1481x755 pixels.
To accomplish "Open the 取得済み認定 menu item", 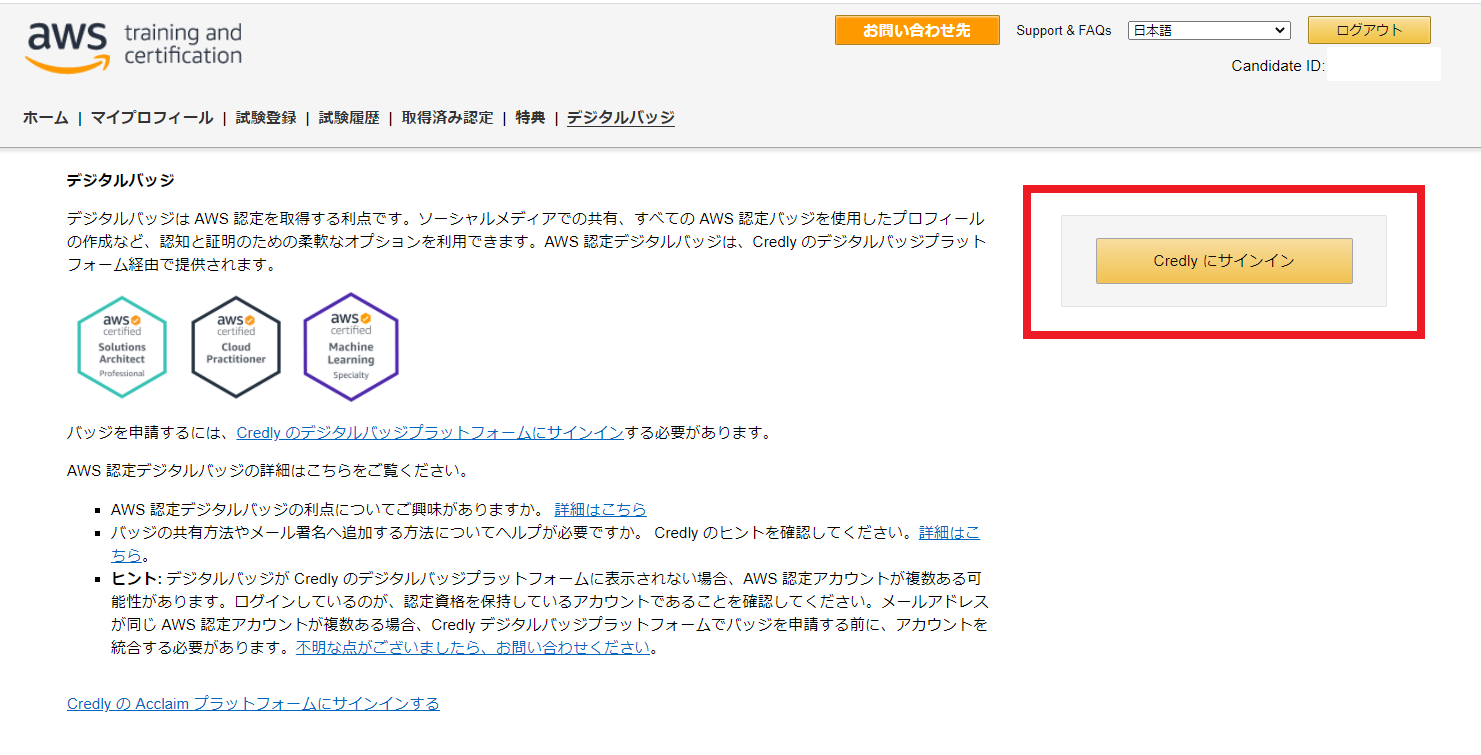I will pyautogui.click(x=448, y=118).
